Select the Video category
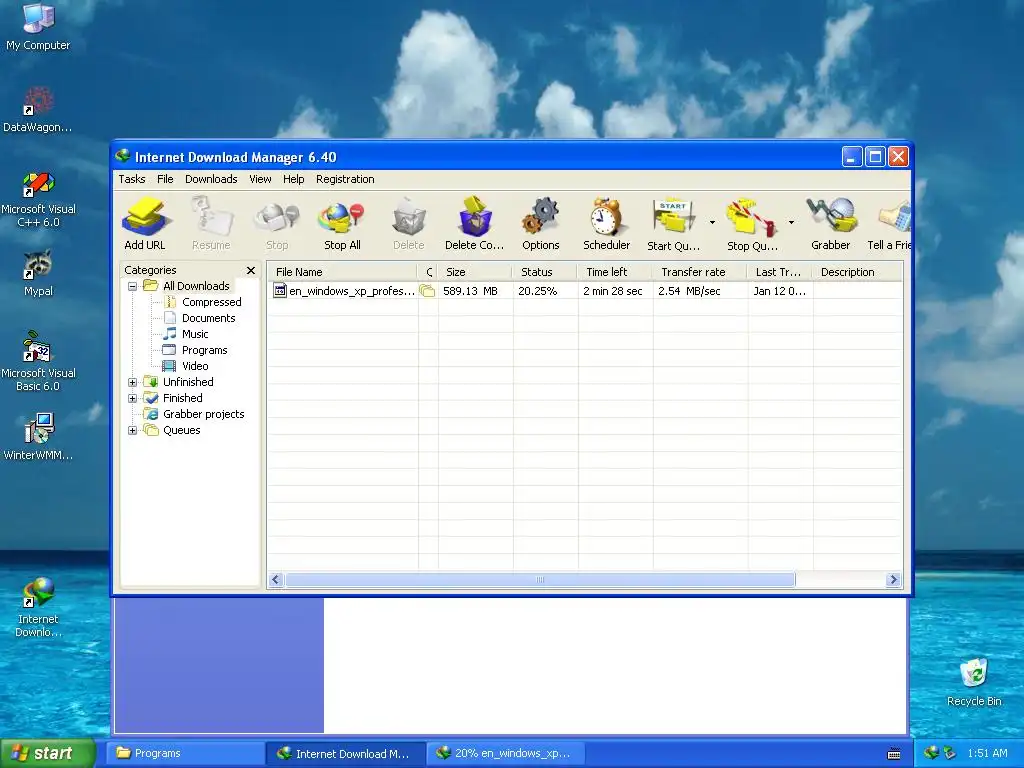This screenshot has width=1024, height=768. coord(195,366)
